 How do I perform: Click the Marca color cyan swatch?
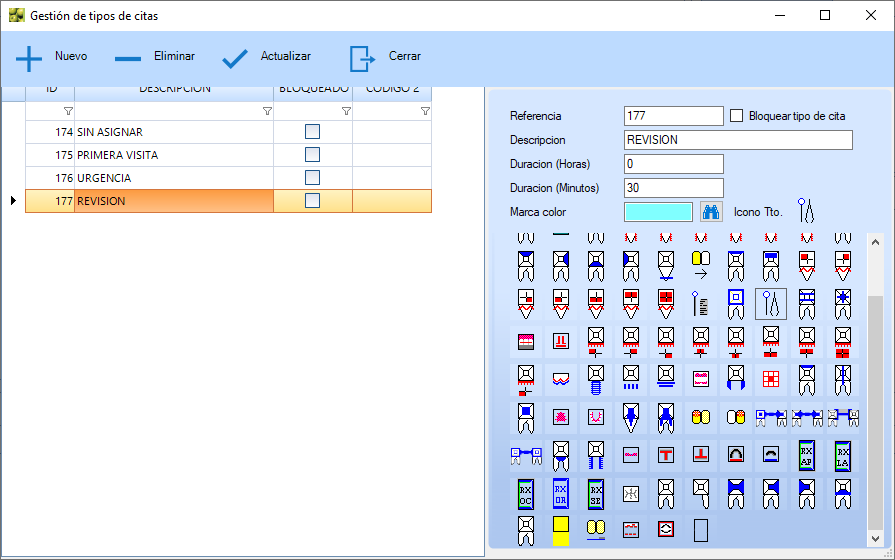coord(658,212)
